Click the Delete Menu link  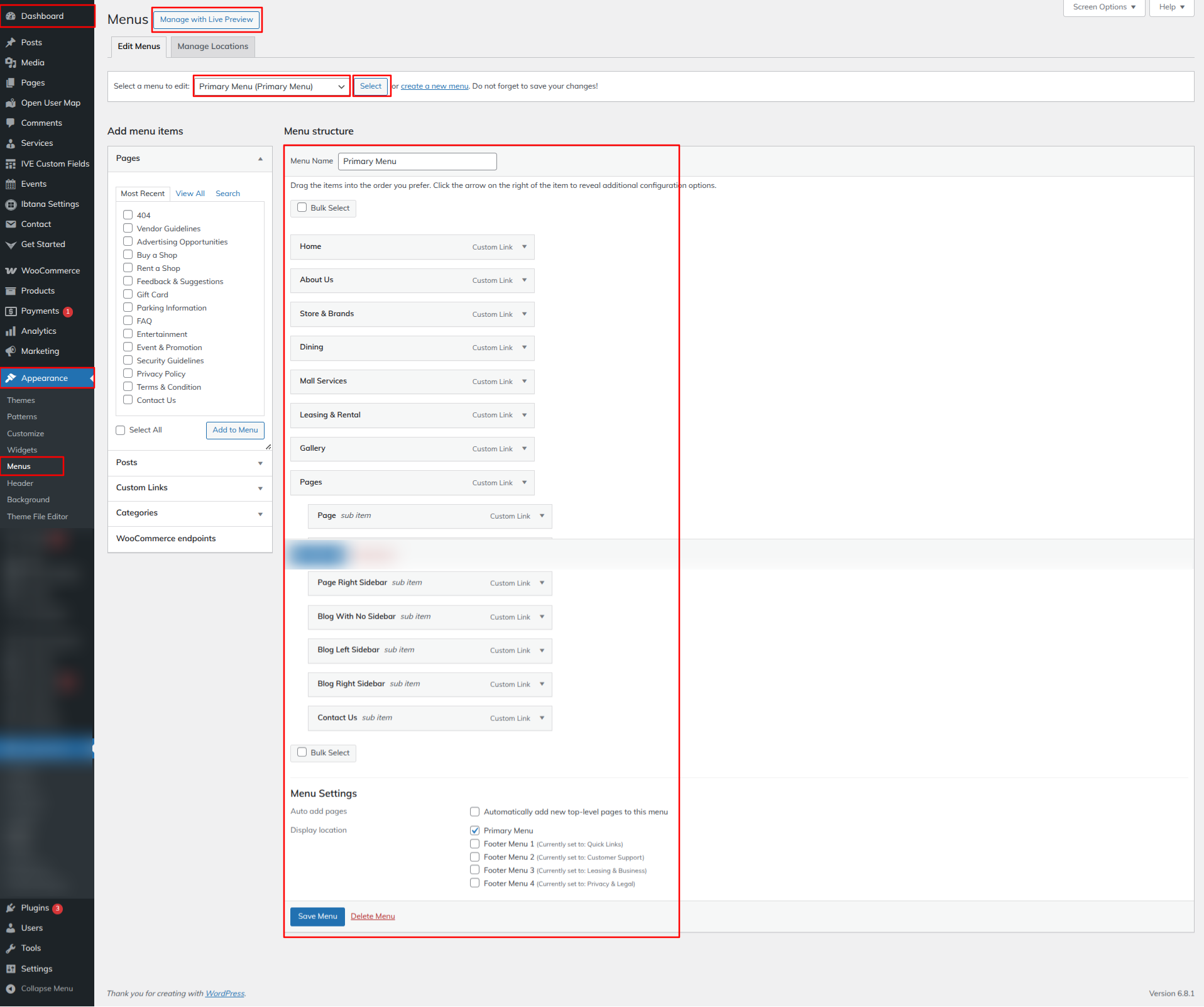pyautogui.click(x=373, y=916)
